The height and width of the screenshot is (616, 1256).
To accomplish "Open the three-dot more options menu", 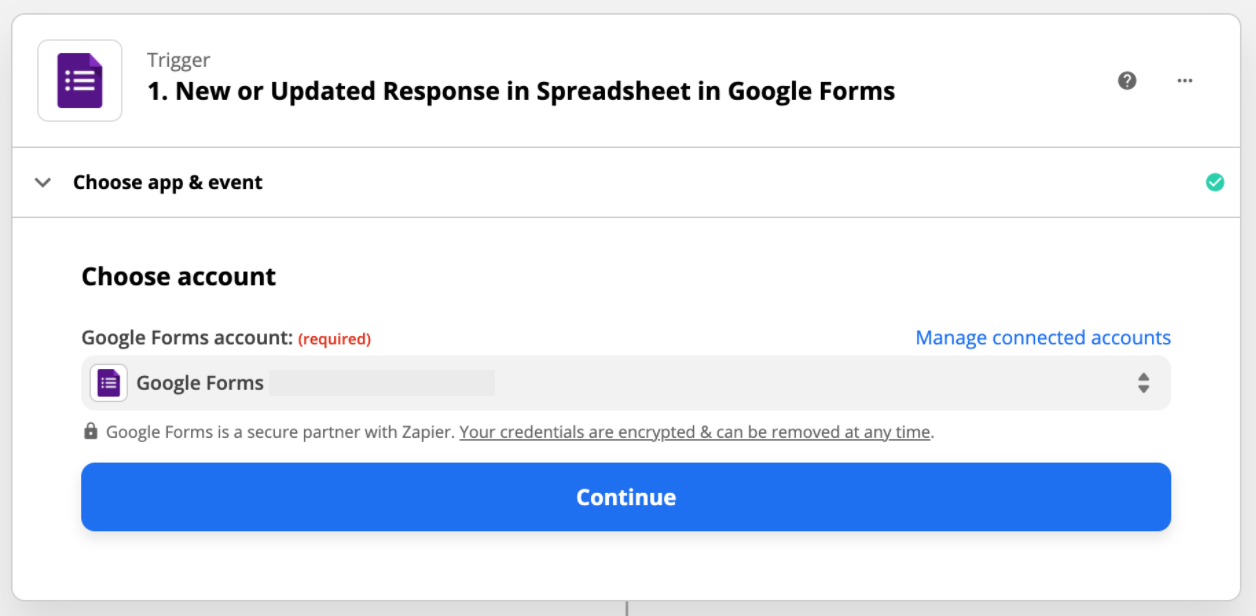I will (1185, 81).
